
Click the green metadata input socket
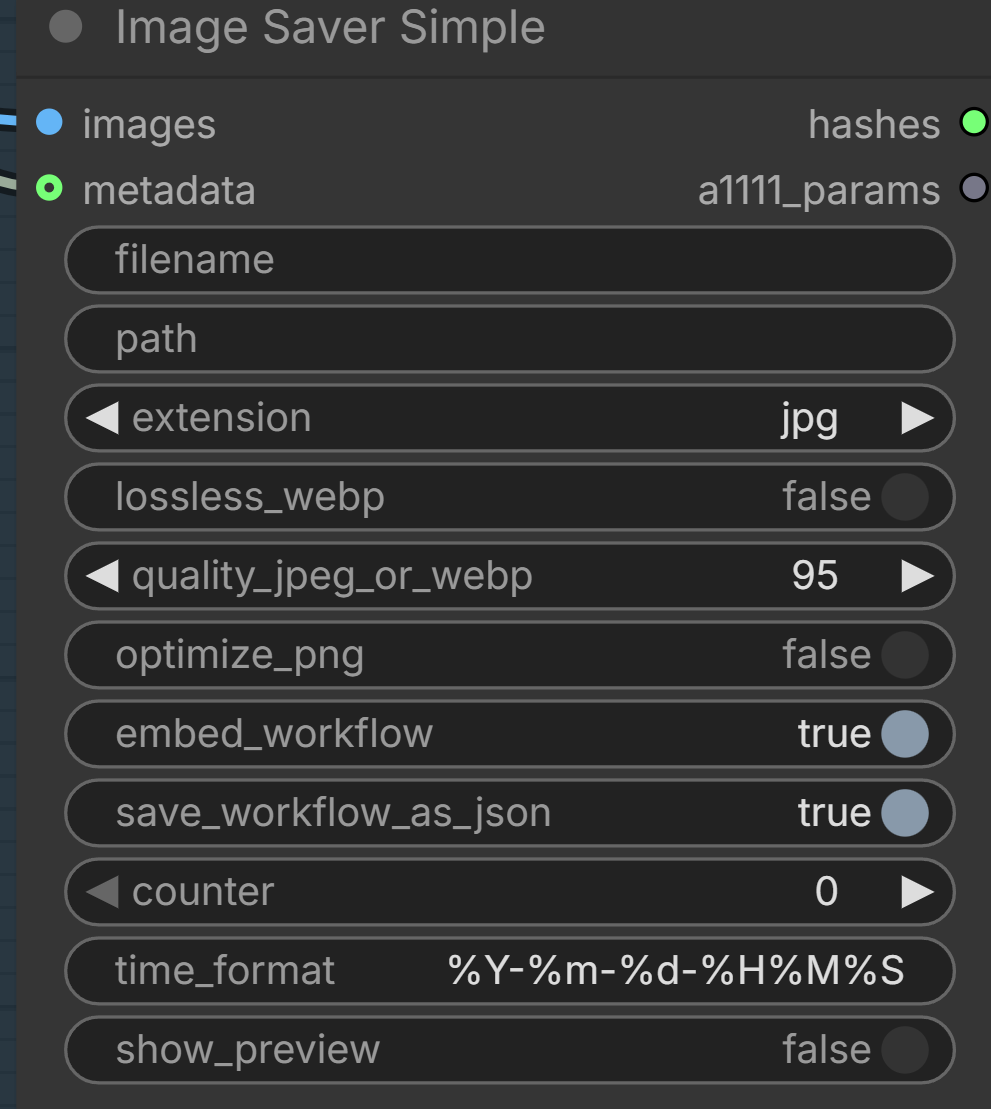[x=50, y=188]
